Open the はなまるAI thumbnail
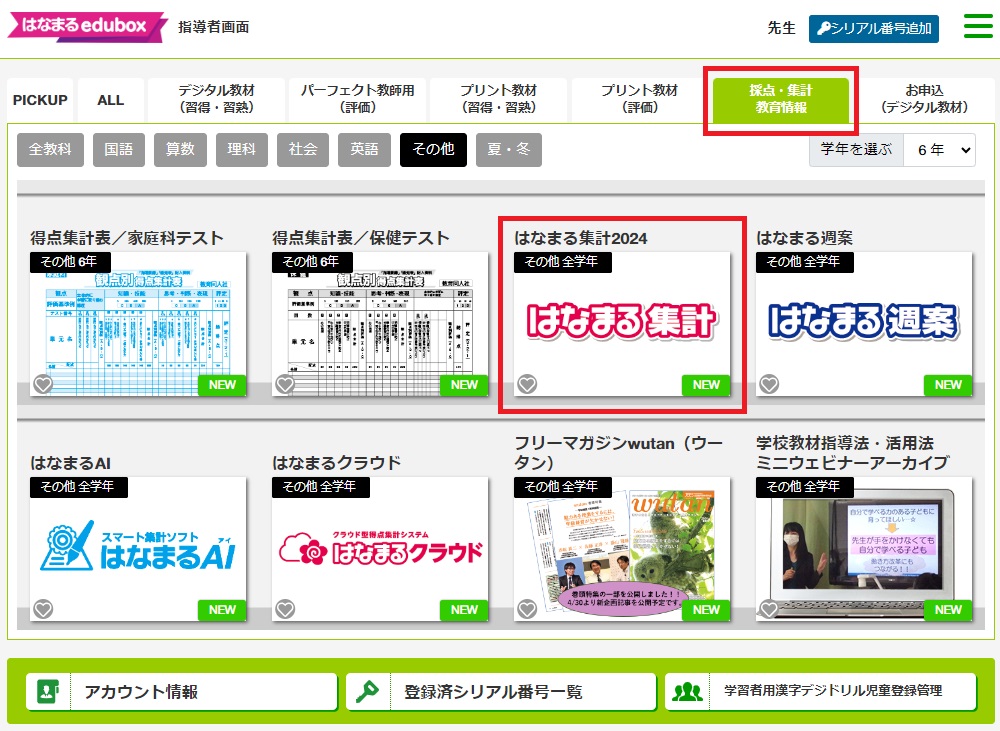The image size is (1000, 731). 138,549
